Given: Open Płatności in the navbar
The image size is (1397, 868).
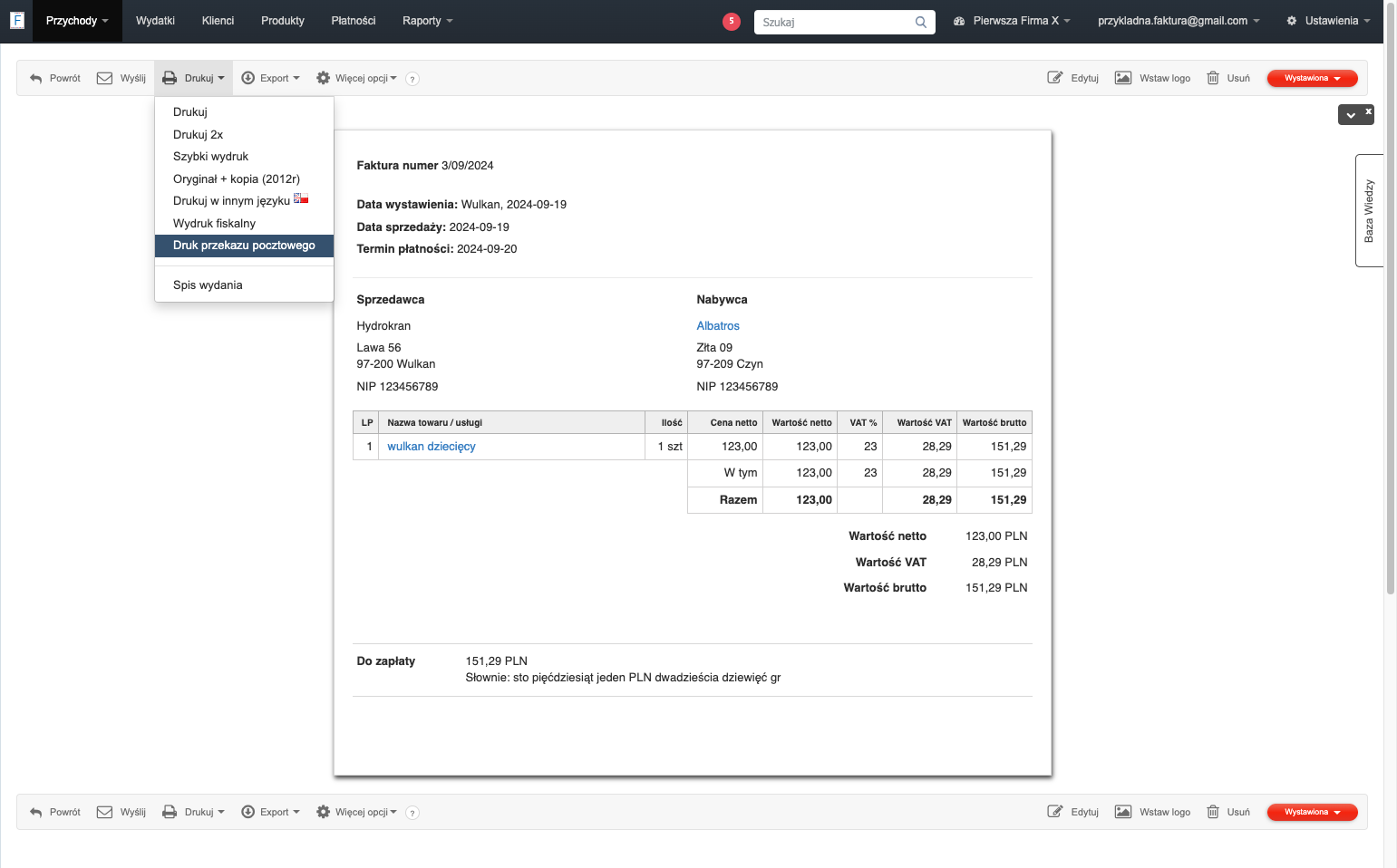Looking at the screenshot, I should coord(354,21).
